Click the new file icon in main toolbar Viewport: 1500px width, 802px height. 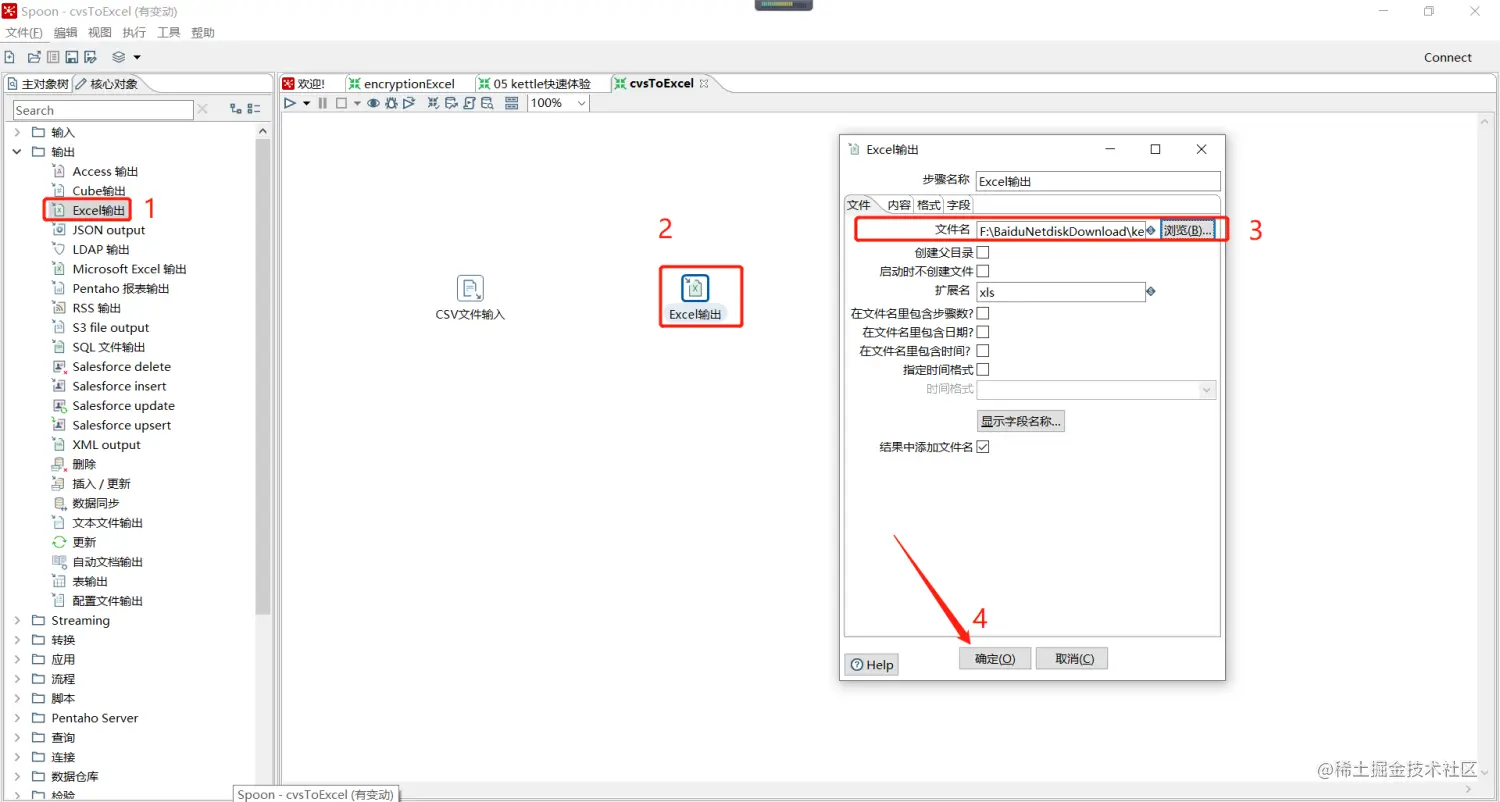click(x=9, y=57)
